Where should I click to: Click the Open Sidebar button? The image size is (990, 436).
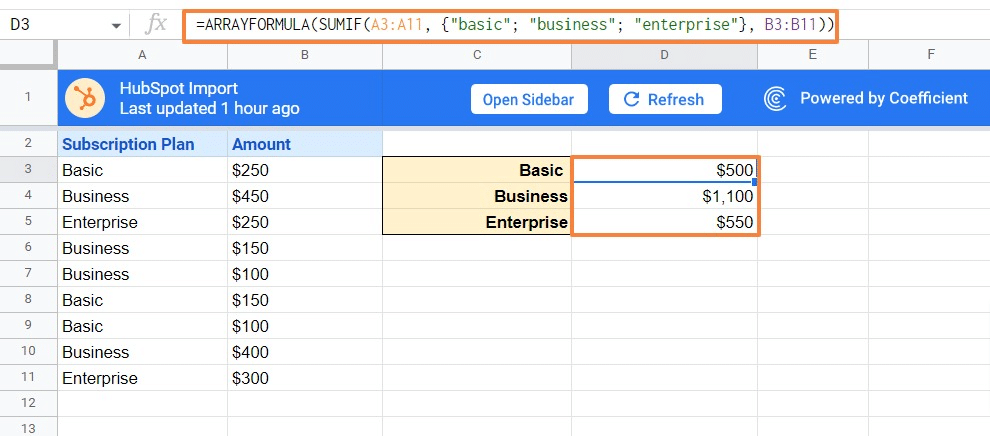[528, 99]
